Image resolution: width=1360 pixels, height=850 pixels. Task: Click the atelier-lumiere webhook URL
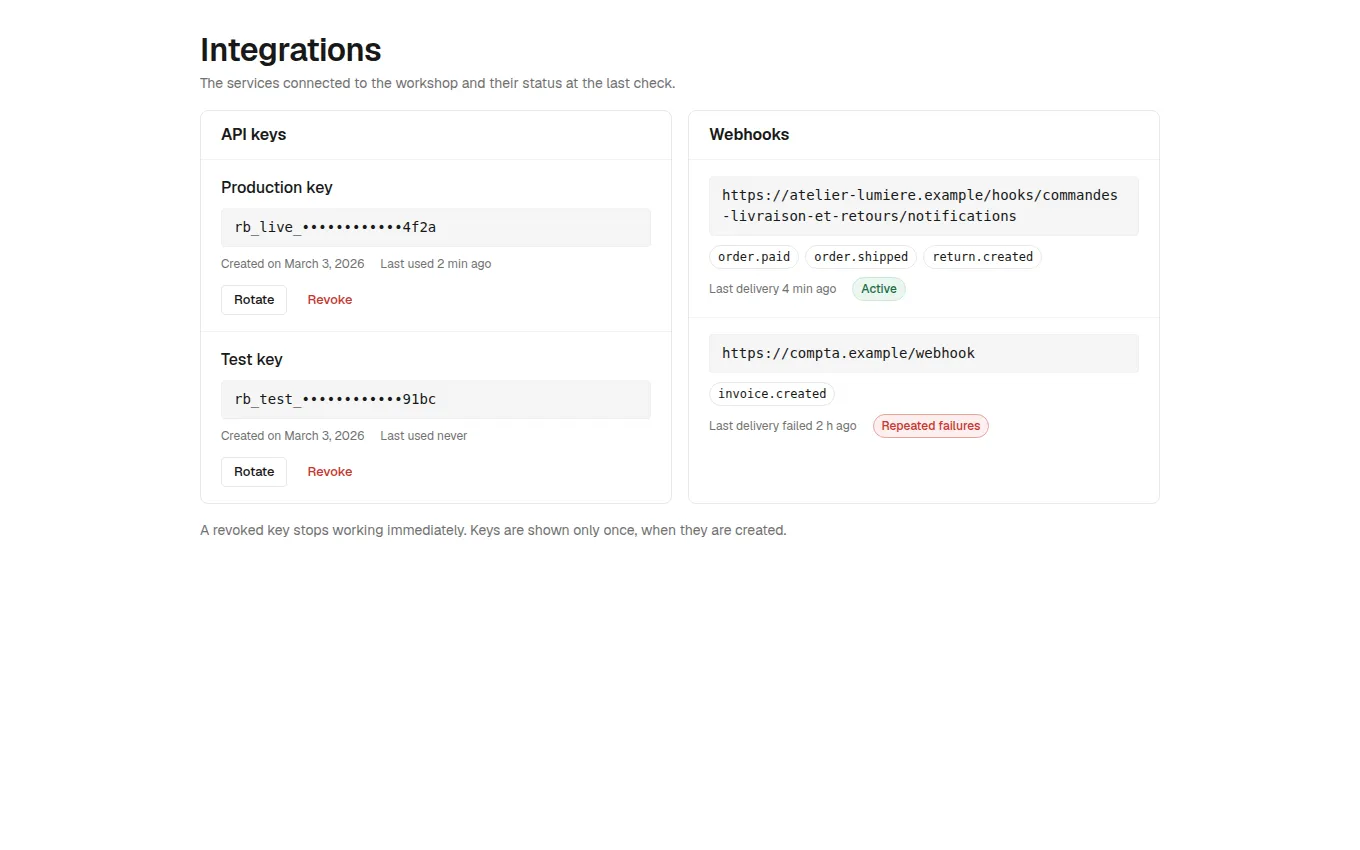tap(924, 206)
